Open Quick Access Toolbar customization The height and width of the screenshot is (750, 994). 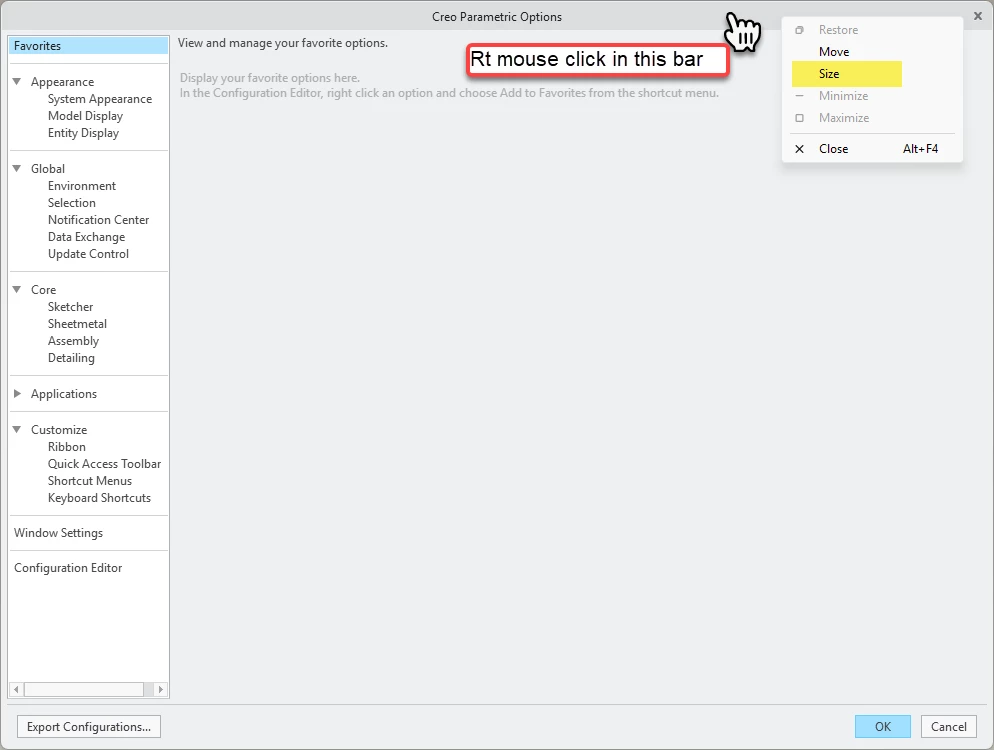[x=104, y=464]
